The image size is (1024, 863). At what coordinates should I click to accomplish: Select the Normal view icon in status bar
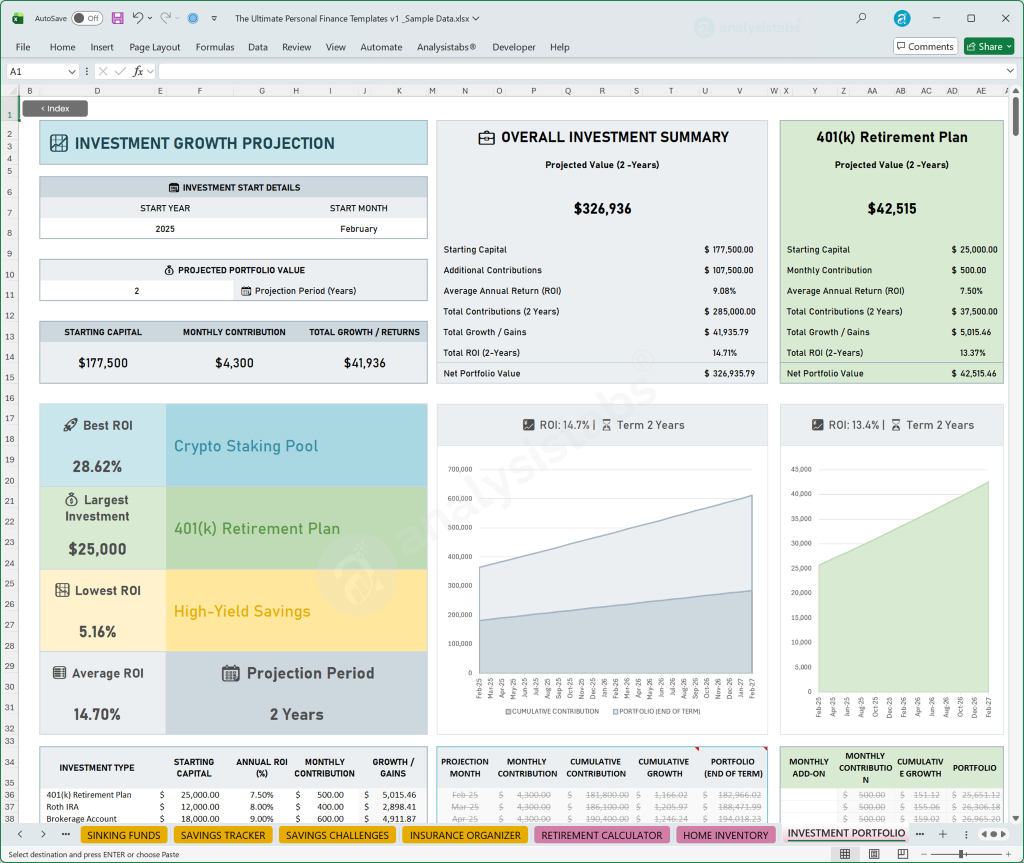pyautogui.click(x=845, y=852)
